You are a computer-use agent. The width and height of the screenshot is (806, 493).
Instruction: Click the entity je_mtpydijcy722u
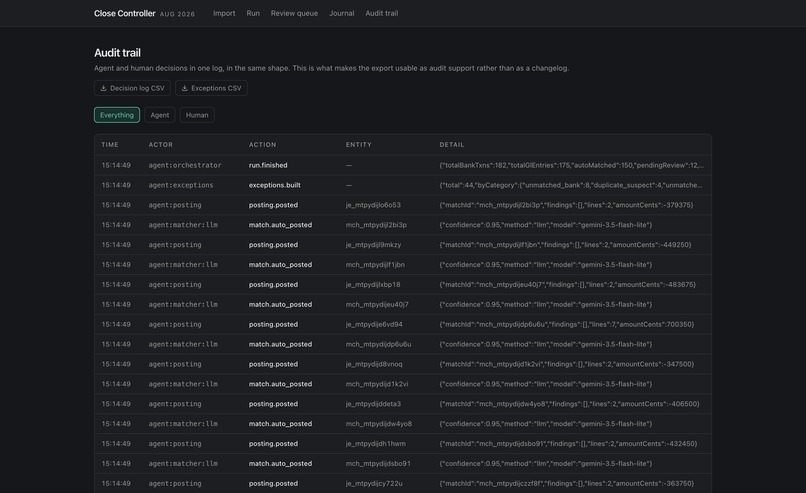coord(374,484)
